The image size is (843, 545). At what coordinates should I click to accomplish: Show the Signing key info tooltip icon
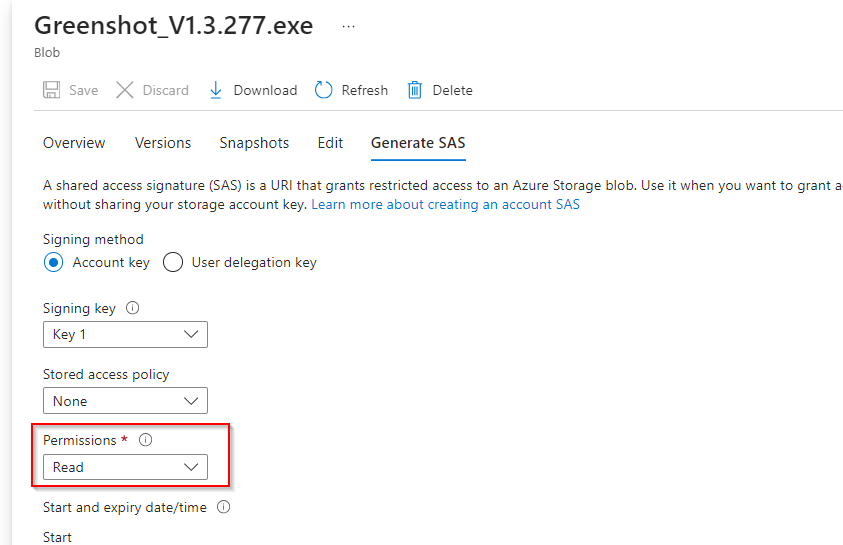tap(133, 309)
